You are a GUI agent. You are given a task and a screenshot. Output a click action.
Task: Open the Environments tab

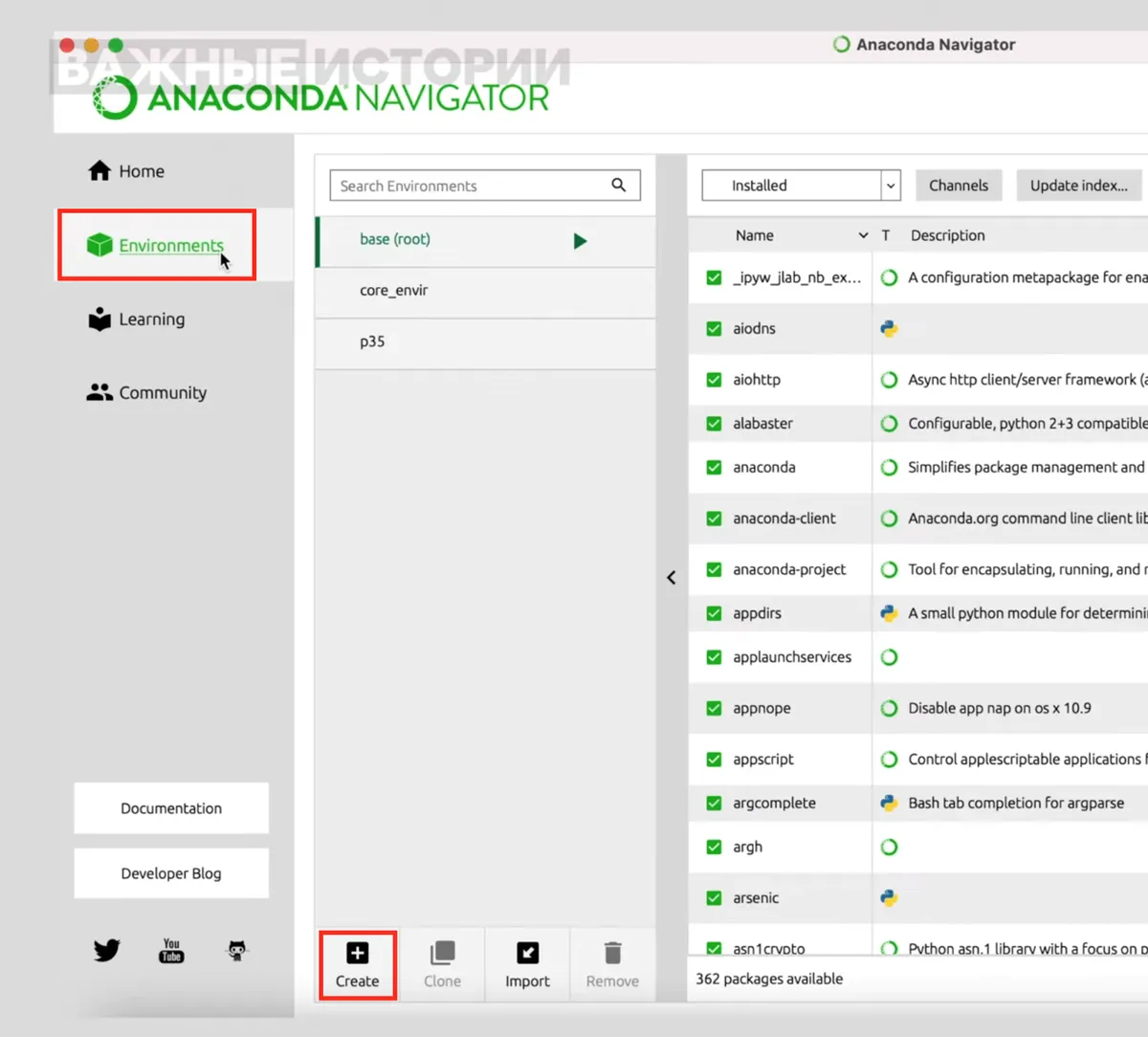[x=156, y=245]
